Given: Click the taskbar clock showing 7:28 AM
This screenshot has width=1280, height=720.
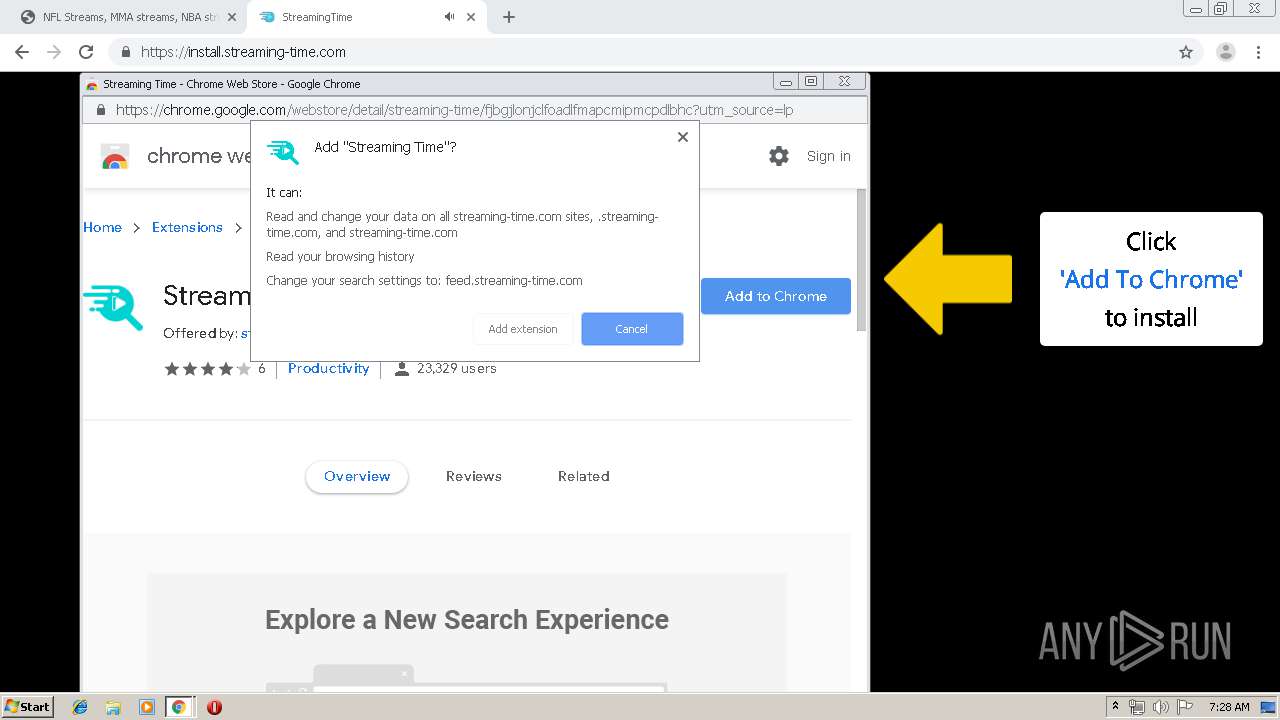Looking at the screenshot, I should pos(1229,707).
